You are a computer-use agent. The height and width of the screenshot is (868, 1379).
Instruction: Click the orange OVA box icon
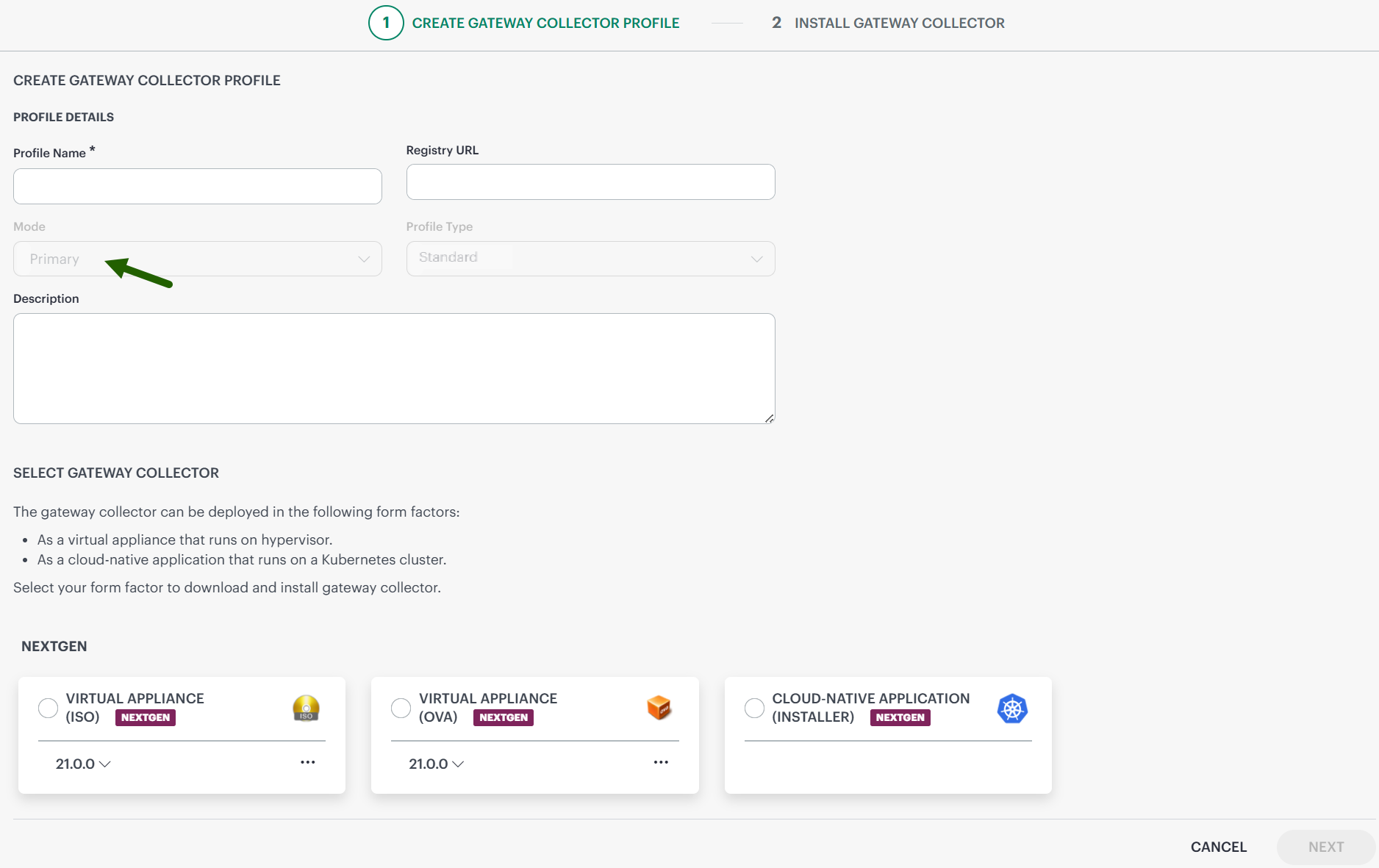[x=659, y=708]
